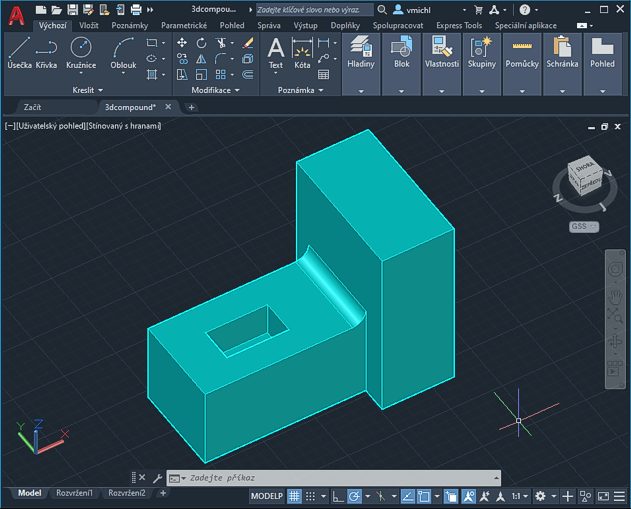Click the Křivka polyline tool
The height and width of the screenshot is (509, 631).
point(47,52)
